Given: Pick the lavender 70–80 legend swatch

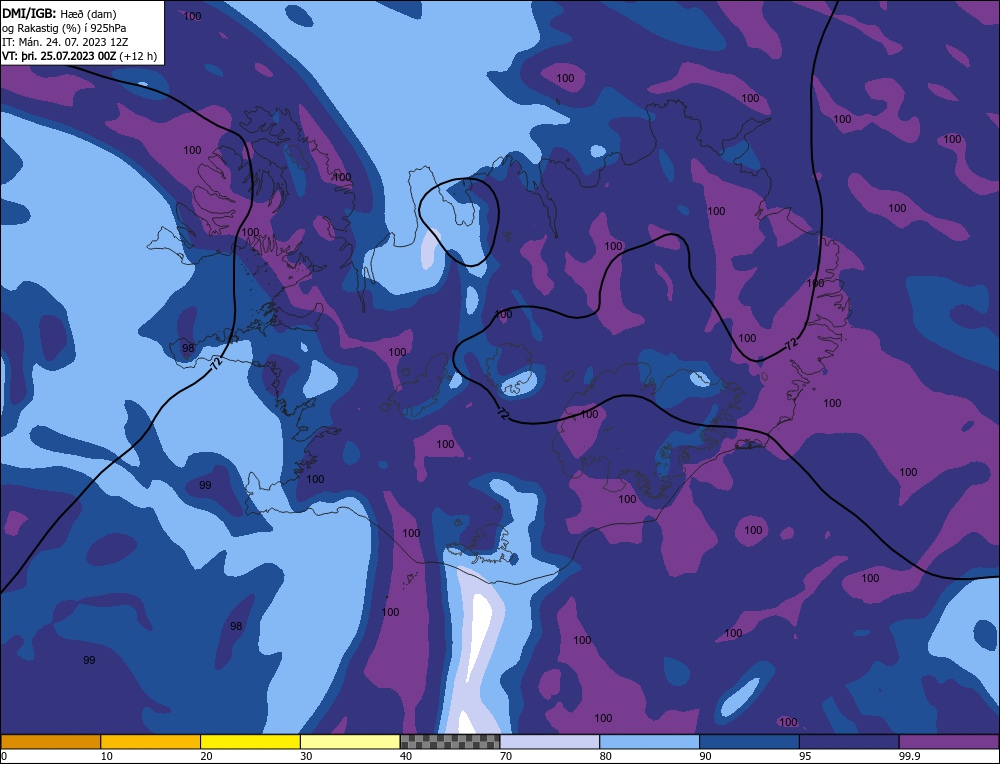Looking at the screenshot, I should click(550, 741).
